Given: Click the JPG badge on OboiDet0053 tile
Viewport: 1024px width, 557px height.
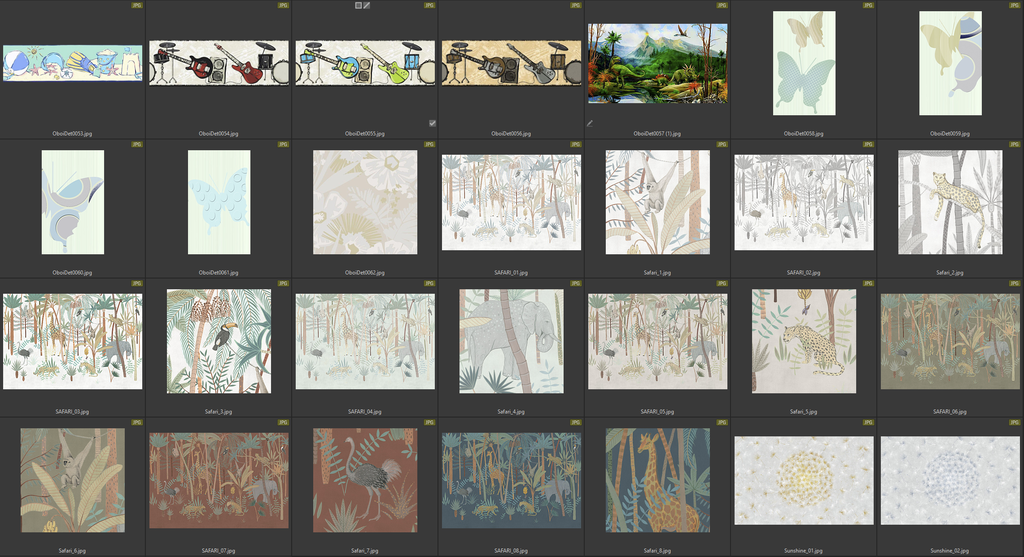Looking at the screenshot, I should [x=137, y=5].
